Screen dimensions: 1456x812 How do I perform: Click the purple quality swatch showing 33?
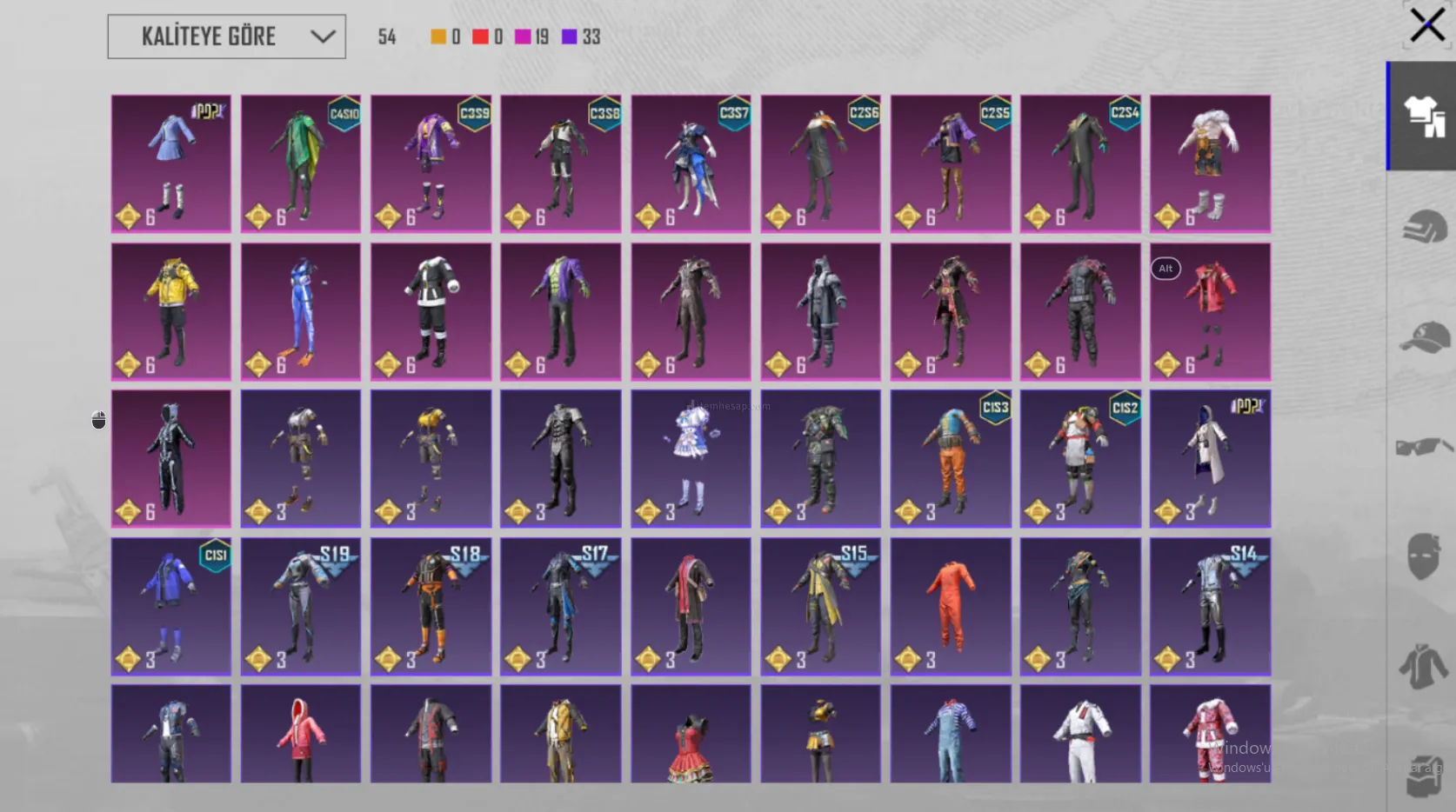[x=570, y=37]
